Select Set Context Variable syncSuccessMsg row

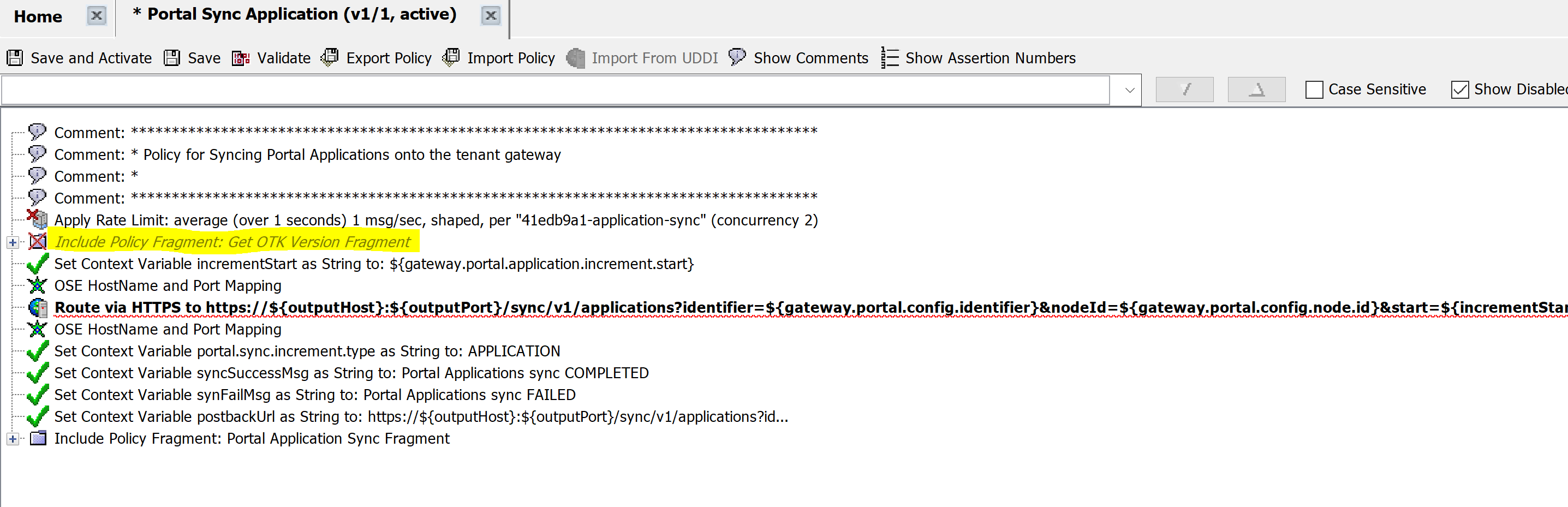click(x=351, y=373)
